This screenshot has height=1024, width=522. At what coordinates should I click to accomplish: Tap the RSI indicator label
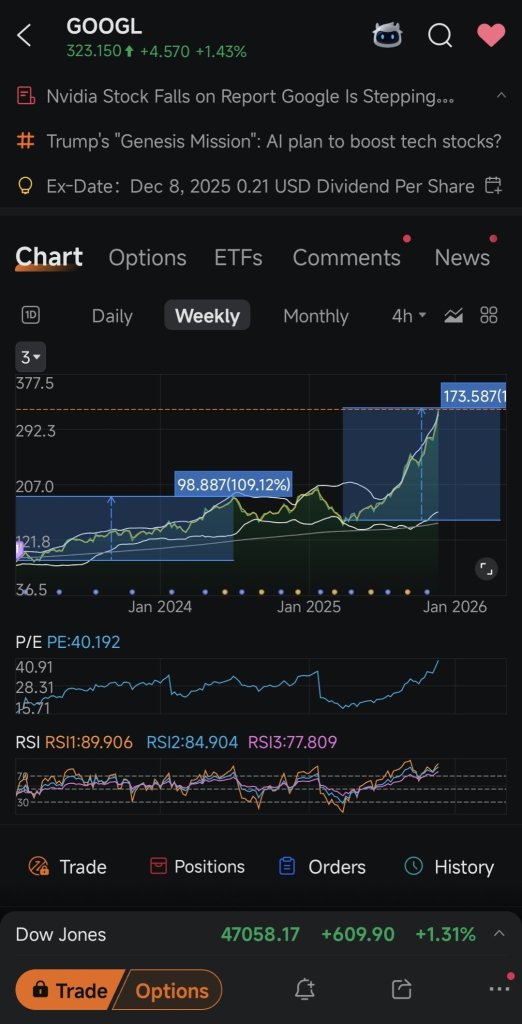[x=27, y=742]
